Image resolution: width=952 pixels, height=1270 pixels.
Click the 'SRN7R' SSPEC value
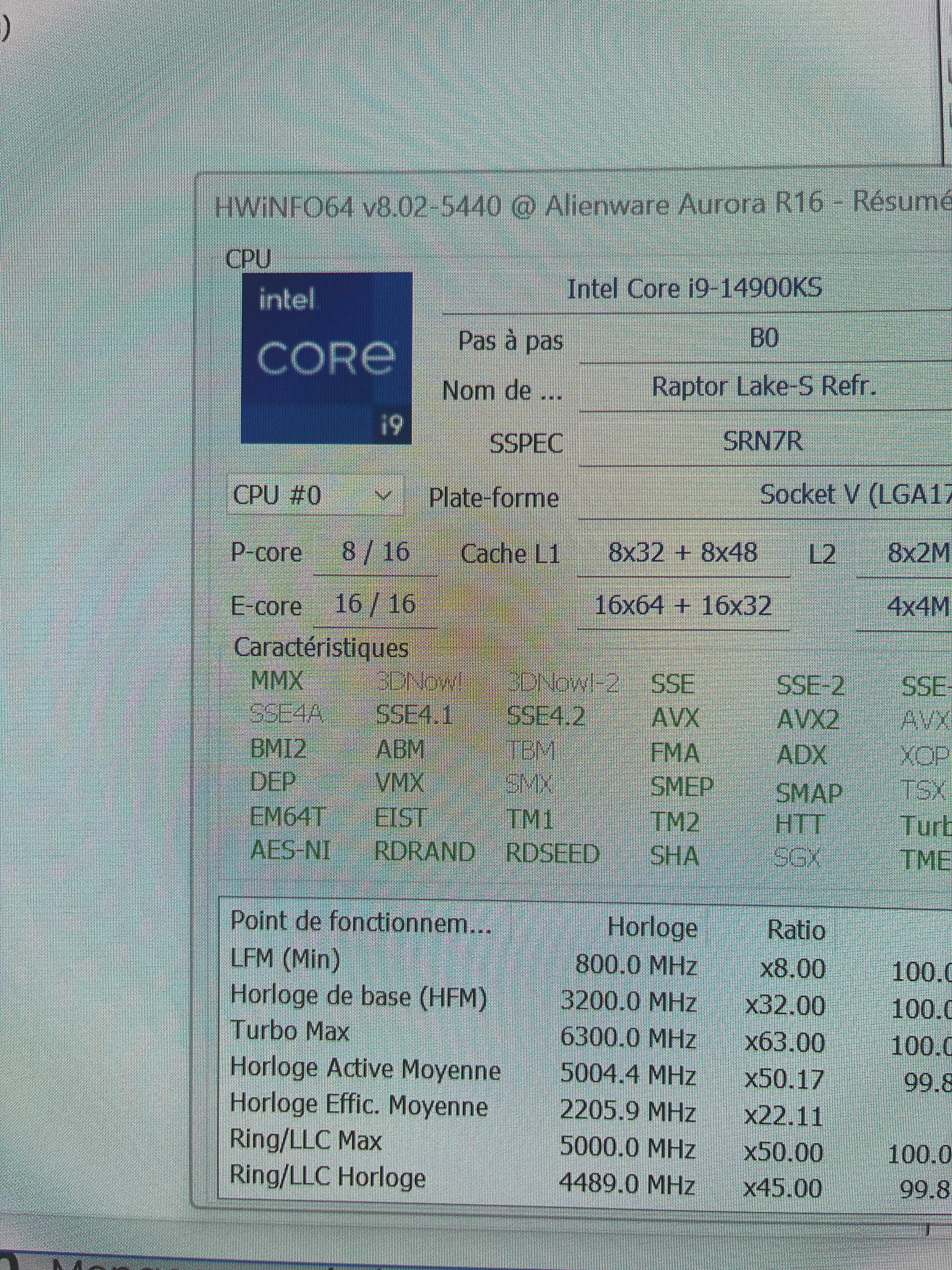[x=762, y=441]
